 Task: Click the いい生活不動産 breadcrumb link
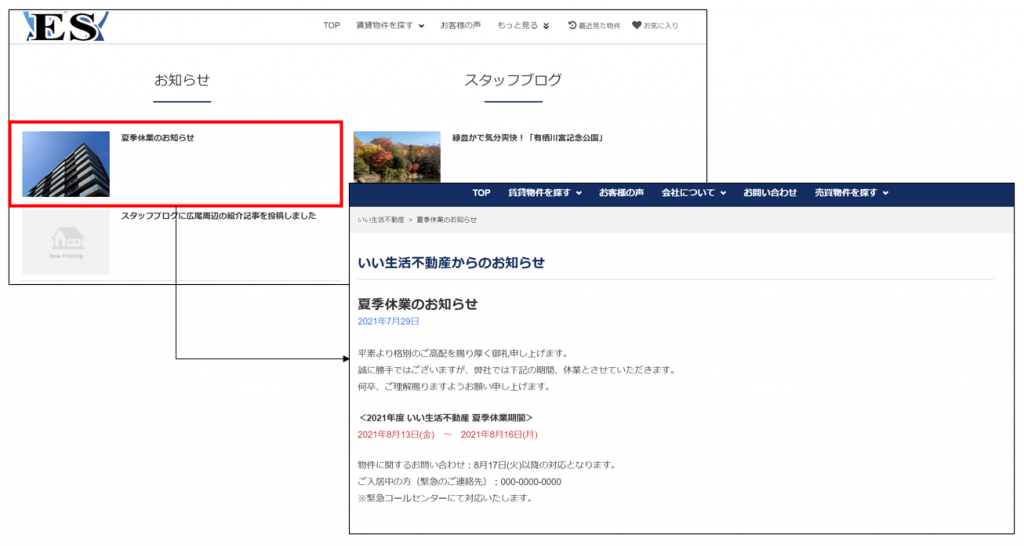[x=380, y=219]
